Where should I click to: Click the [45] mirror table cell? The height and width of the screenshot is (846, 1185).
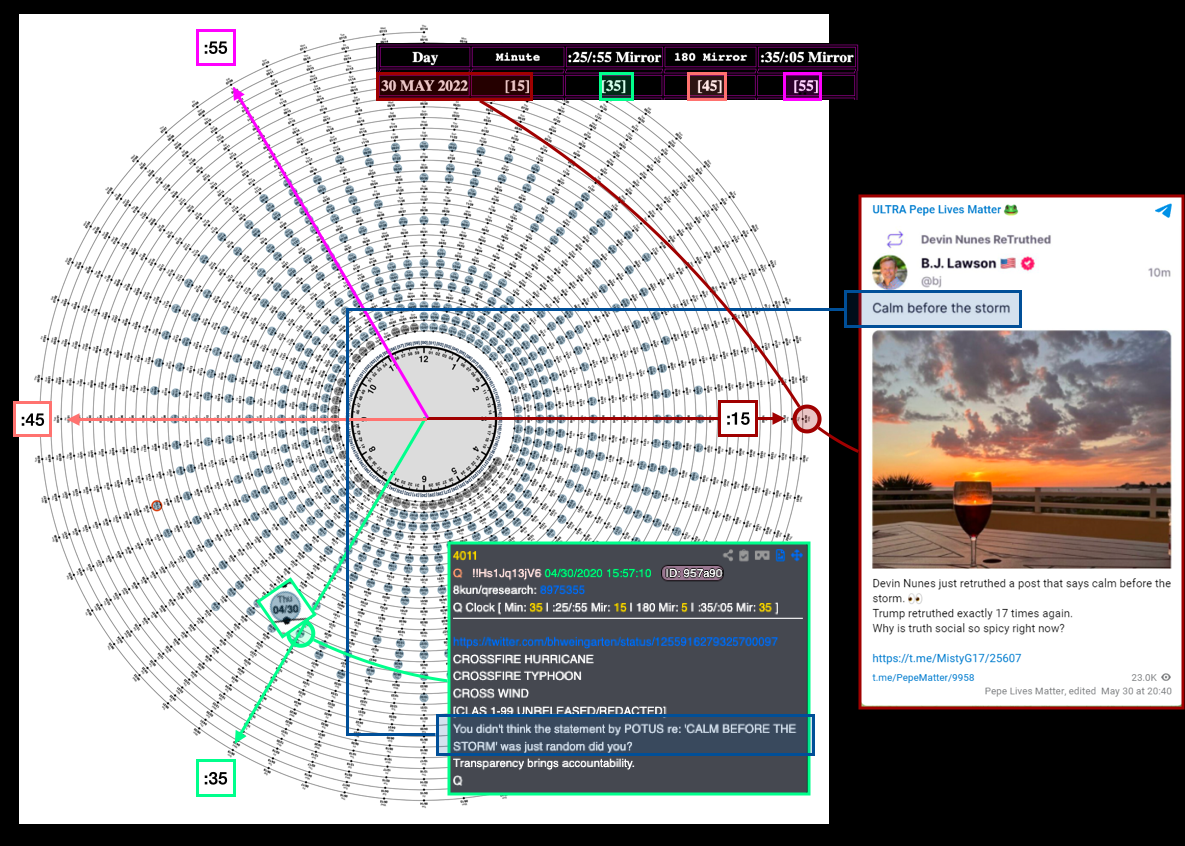(x=709, y=85)
